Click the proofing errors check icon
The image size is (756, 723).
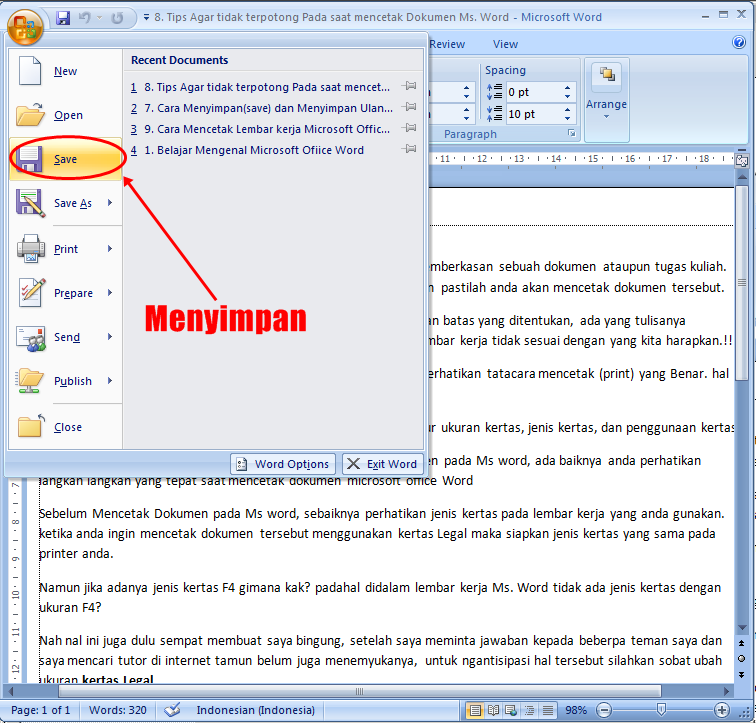pyautogui.click(x=172, y=710)
